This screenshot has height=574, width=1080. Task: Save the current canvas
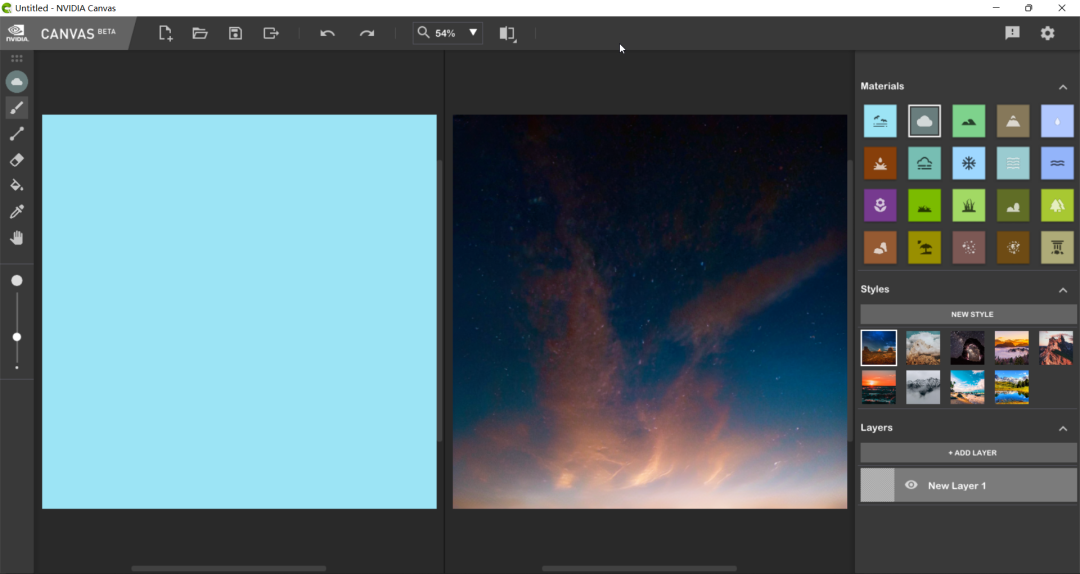pos(236,33)
